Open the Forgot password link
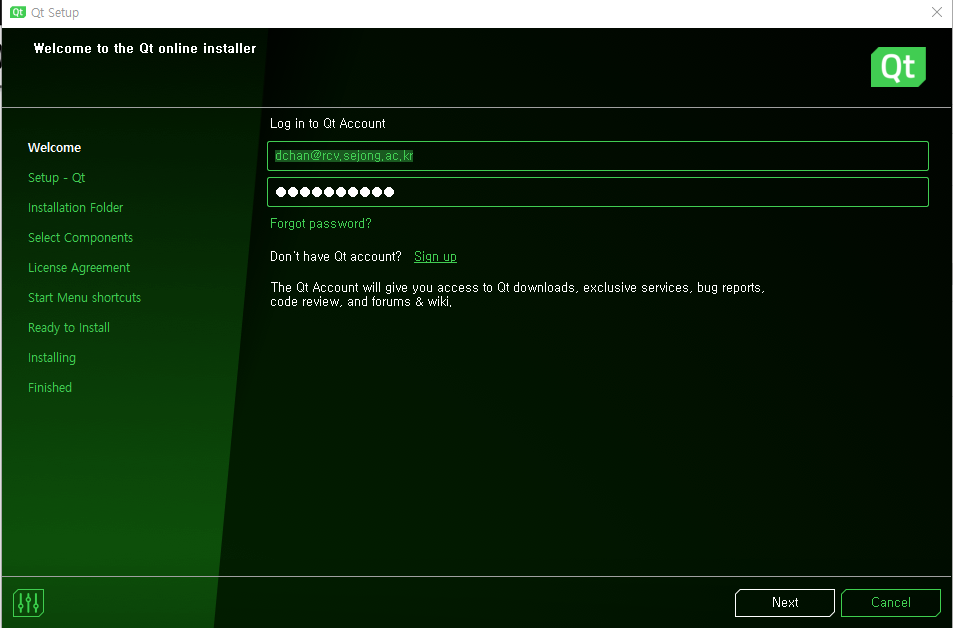The height and width of the screenshot is (628, 953). click(x=320, y=224)
